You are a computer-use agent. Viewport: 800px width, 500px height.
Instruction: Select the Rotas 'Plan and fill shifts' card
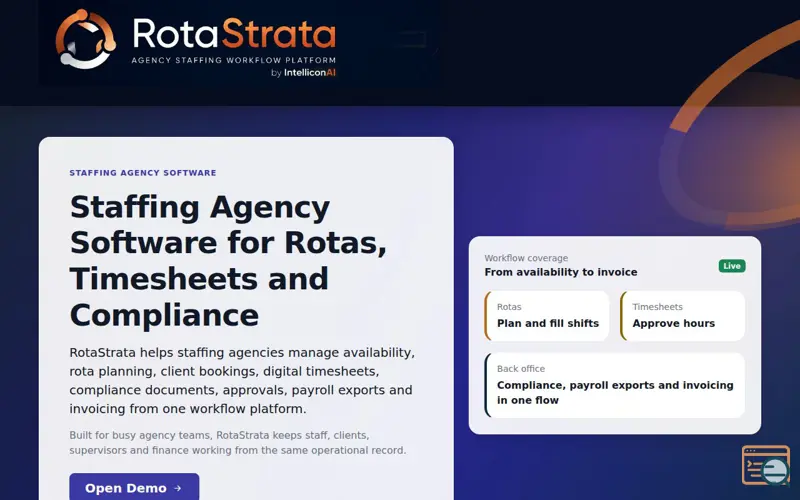(x=546, y=316)
